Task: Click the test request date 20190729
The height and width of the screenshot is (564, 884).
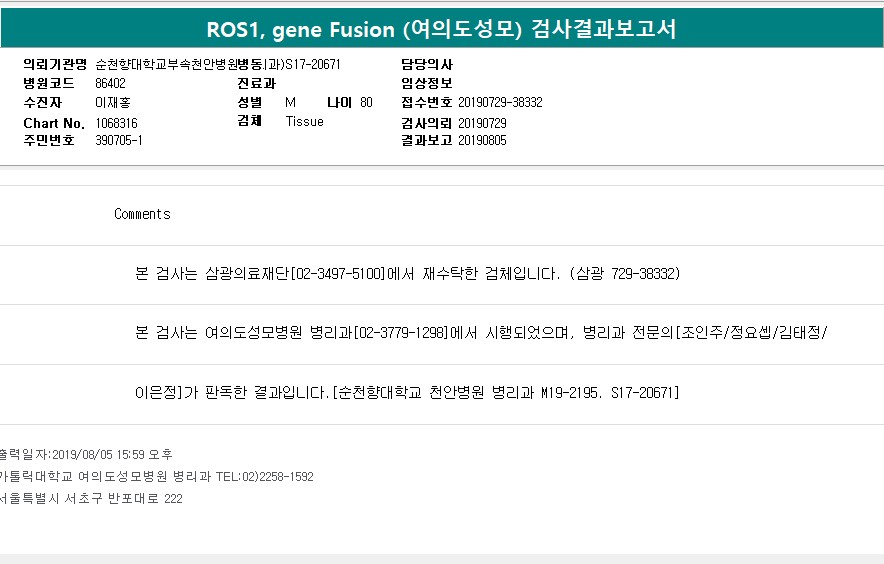Action: (482, 122)
